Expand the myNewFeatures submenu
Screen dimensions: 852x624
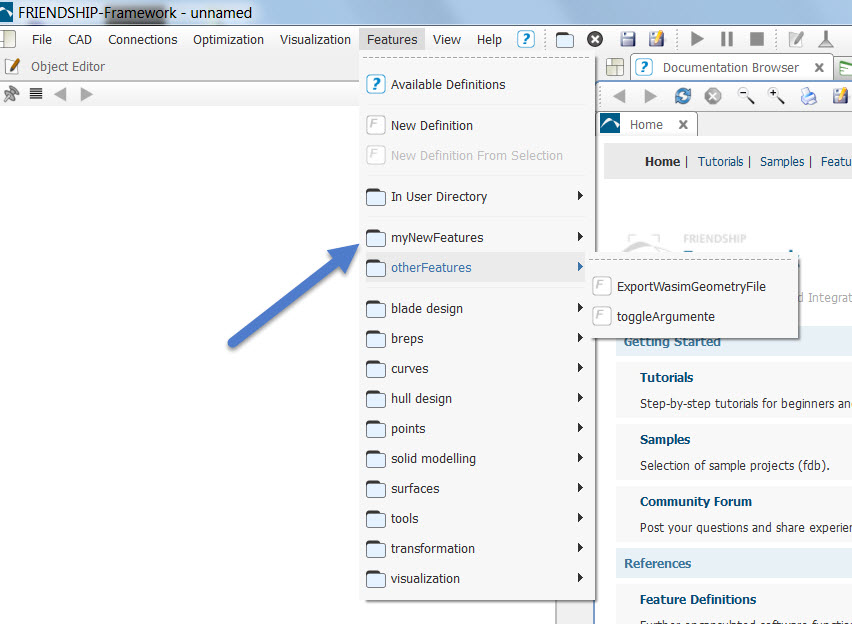(x=476, y=238)
